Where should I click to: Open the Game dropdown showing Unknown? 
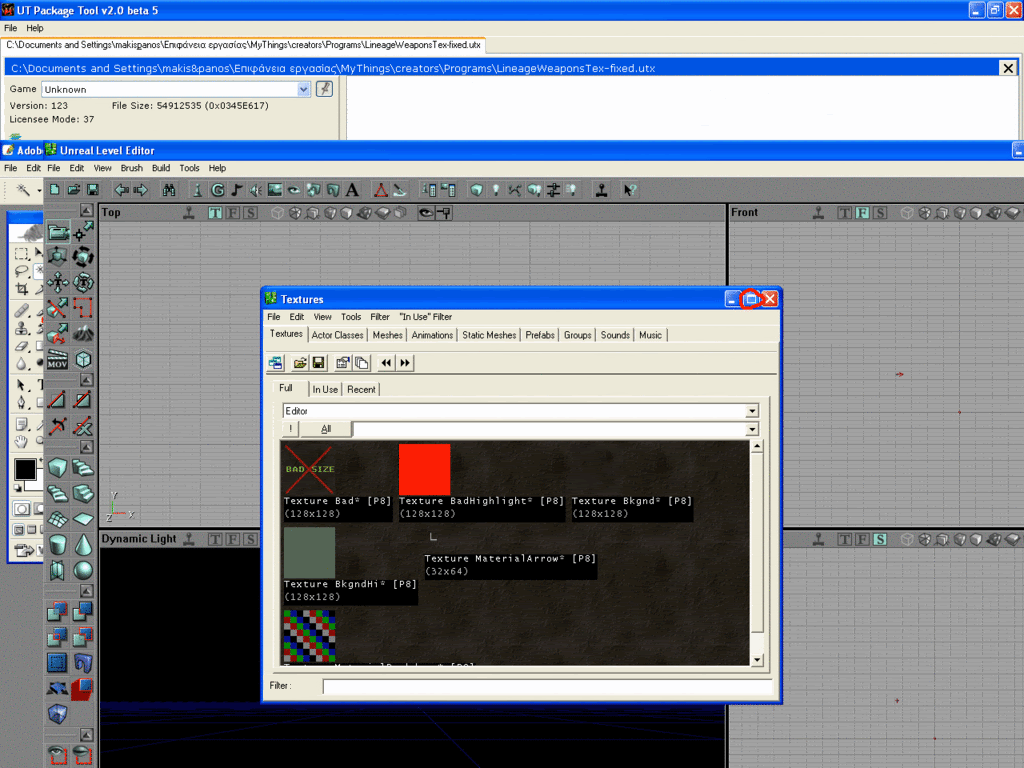click(304, 89)
